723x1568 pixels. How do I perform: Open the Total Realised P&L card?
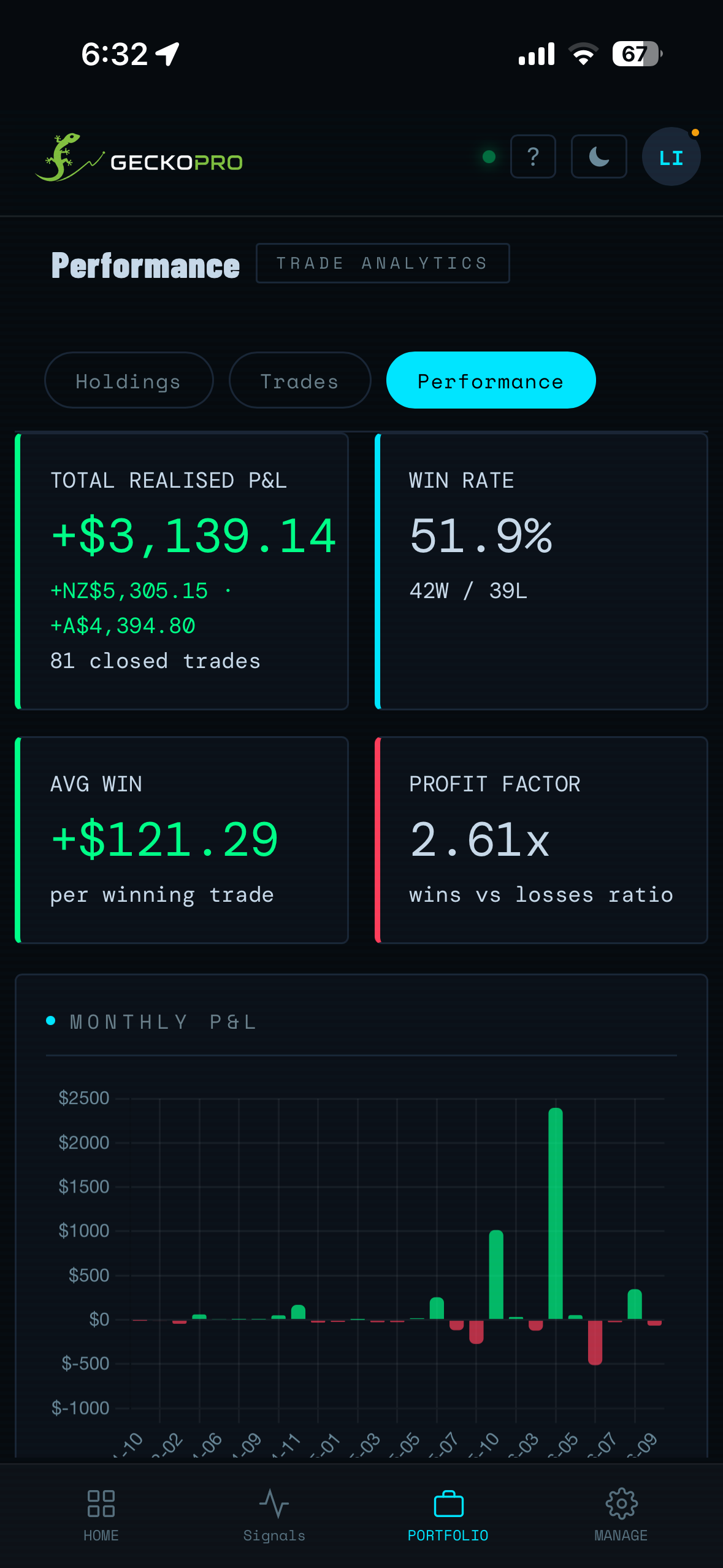(182, 571)
